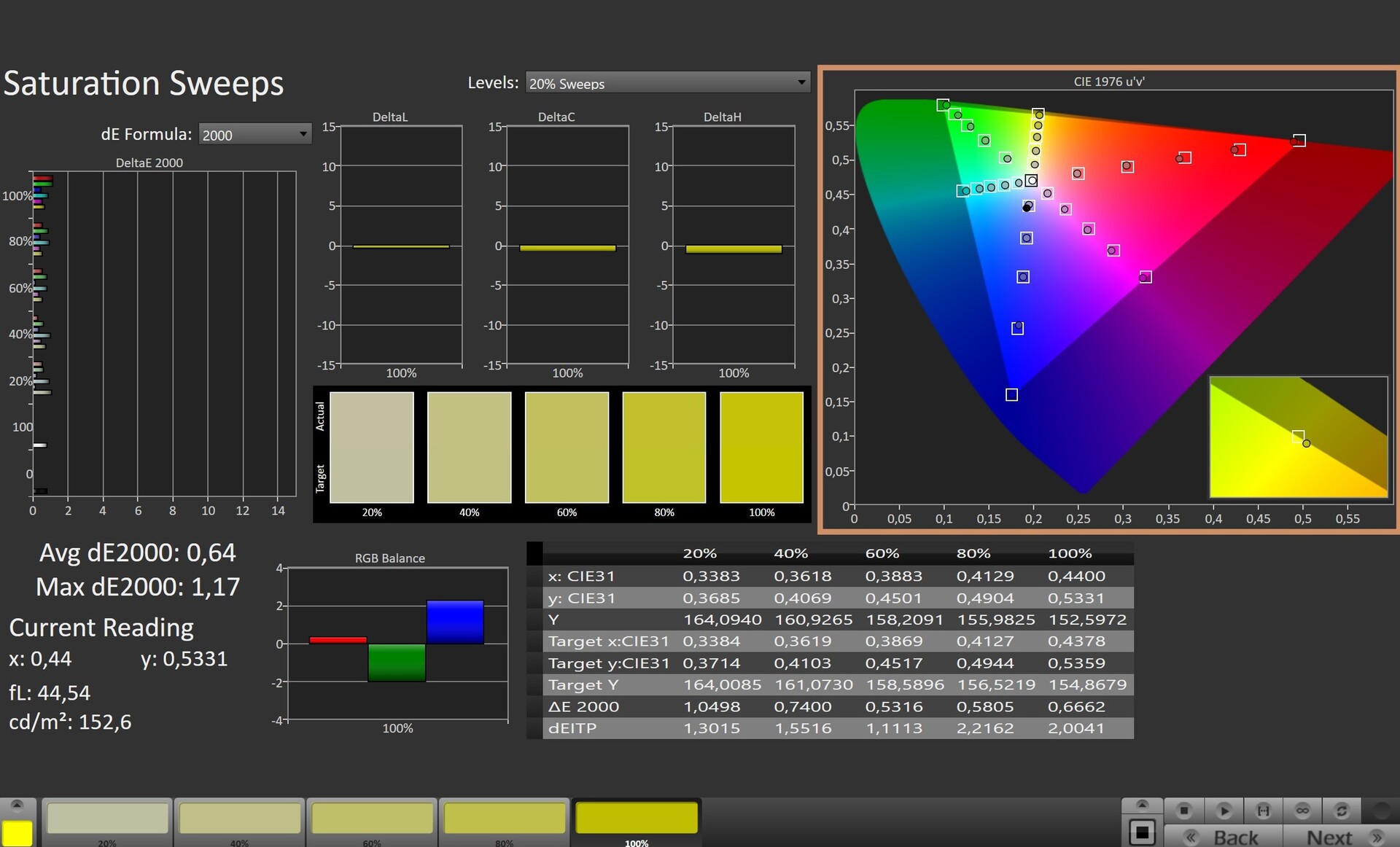The width and height of the screenshot is (1400, 847).
Task: Select the 100% yellow patch in bottom strip
Action: pyautogui.click(x=637, y=819)
